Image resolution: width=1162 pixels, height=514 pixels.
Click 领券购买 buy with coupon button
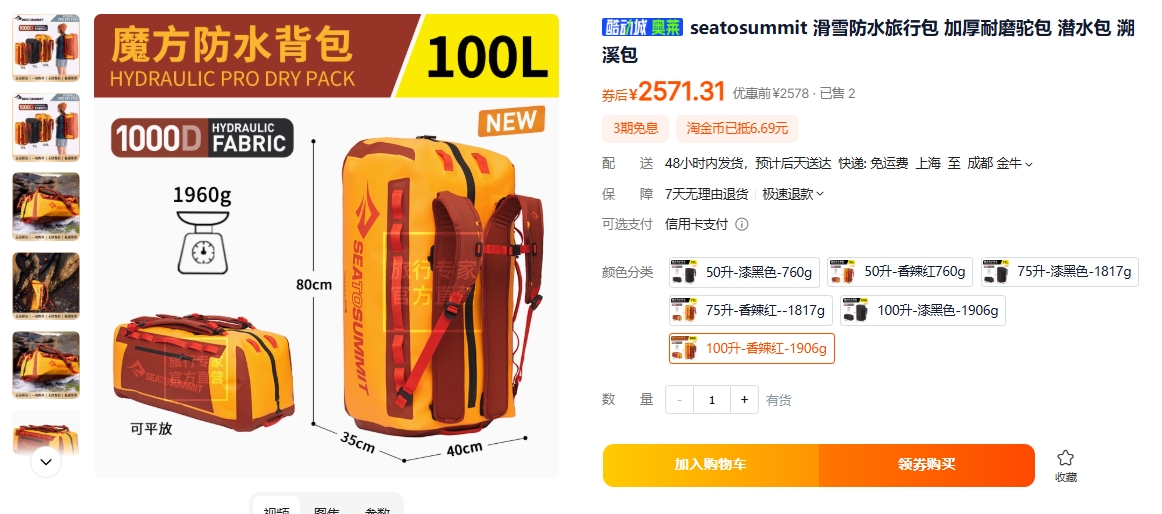tap(927, 465)
